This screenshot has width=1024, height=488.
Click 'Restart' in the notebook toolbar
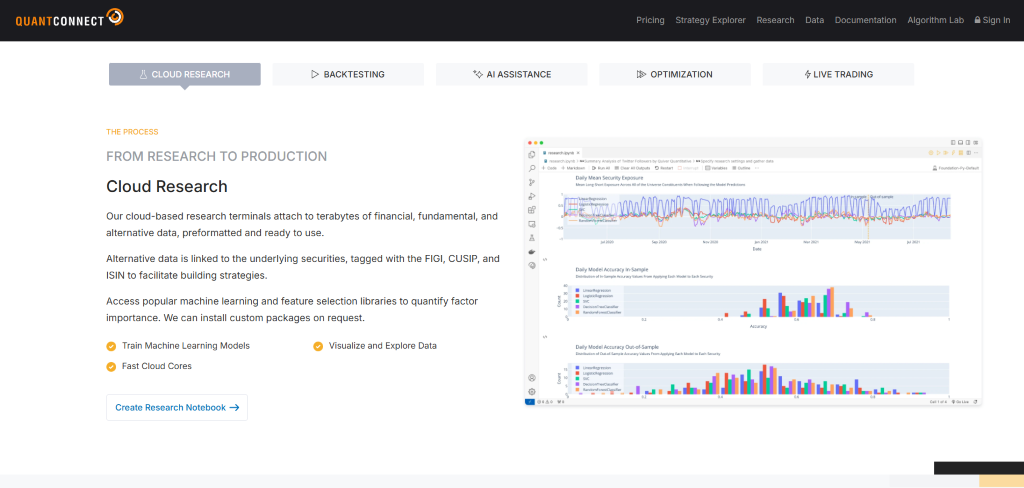(664, 168)
